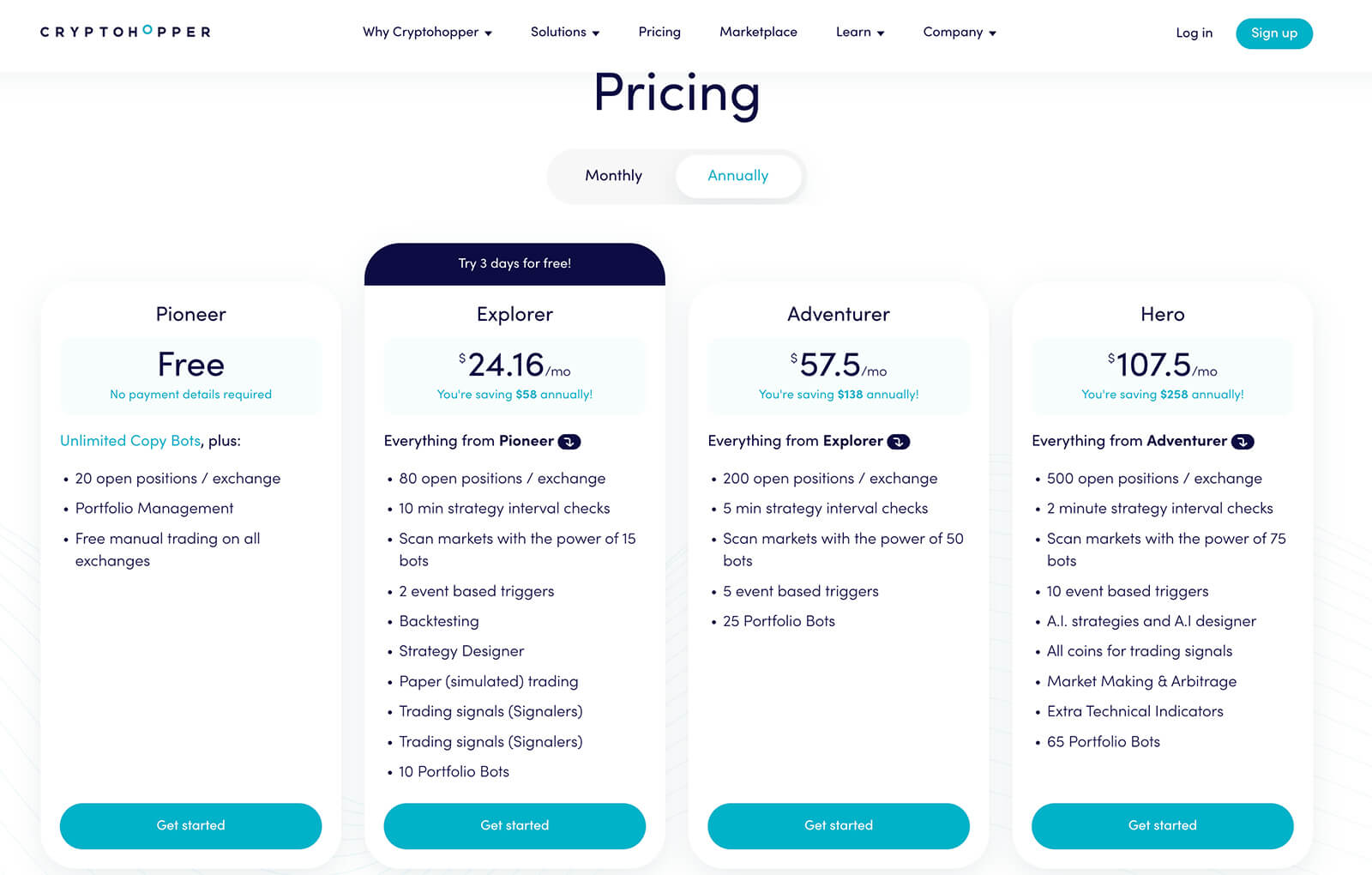Get started with the Explorer plan

(x=514, y=825)
